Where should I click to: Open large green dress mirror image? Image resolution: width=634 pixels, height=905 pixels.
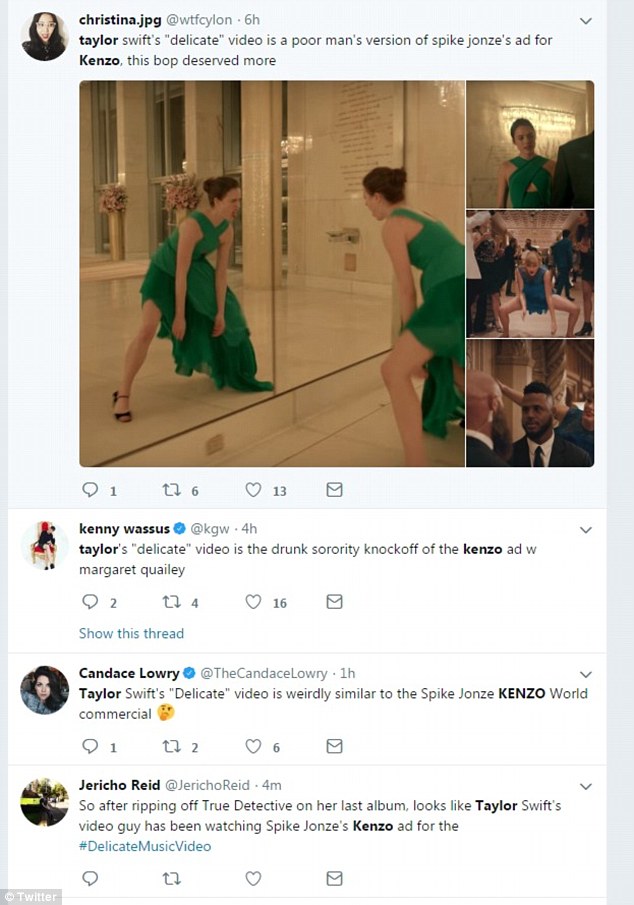point(272,274)
